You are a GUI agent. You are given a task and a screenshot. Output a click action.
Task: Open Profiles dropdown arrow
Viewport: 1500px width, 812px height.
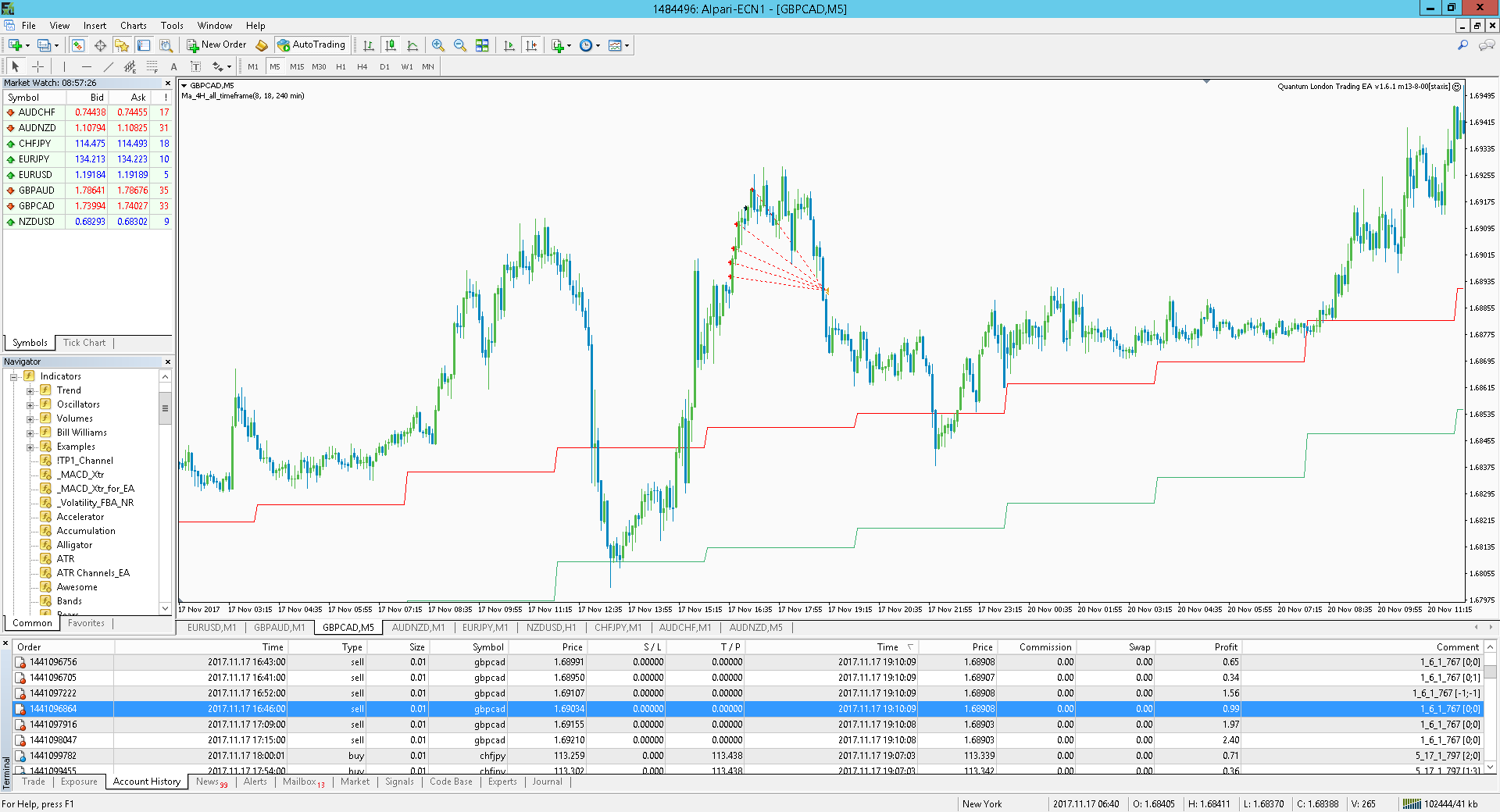[56, 45]
